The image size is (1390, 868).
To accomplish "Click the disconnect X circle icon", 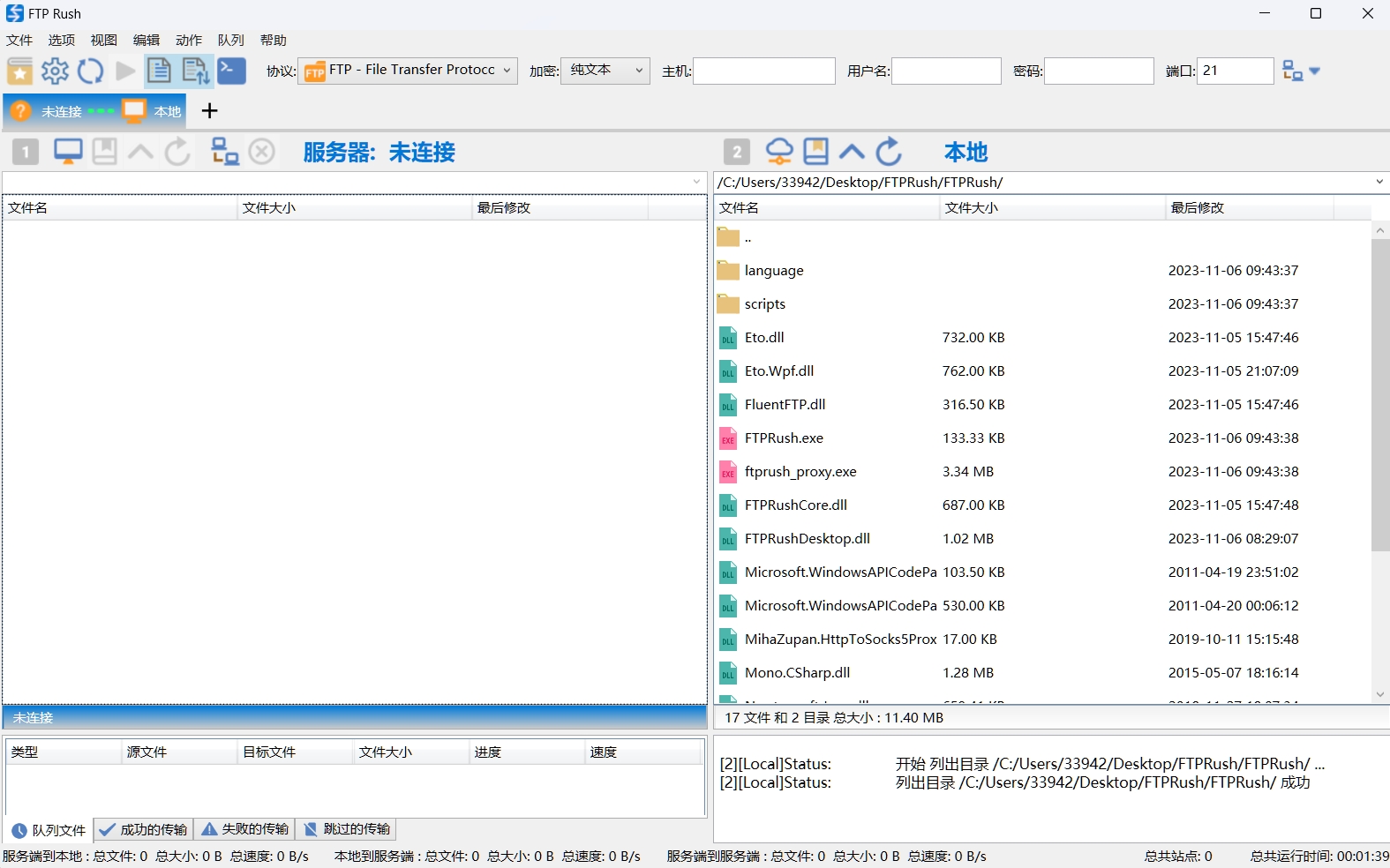I will click(x=261, y=152).
